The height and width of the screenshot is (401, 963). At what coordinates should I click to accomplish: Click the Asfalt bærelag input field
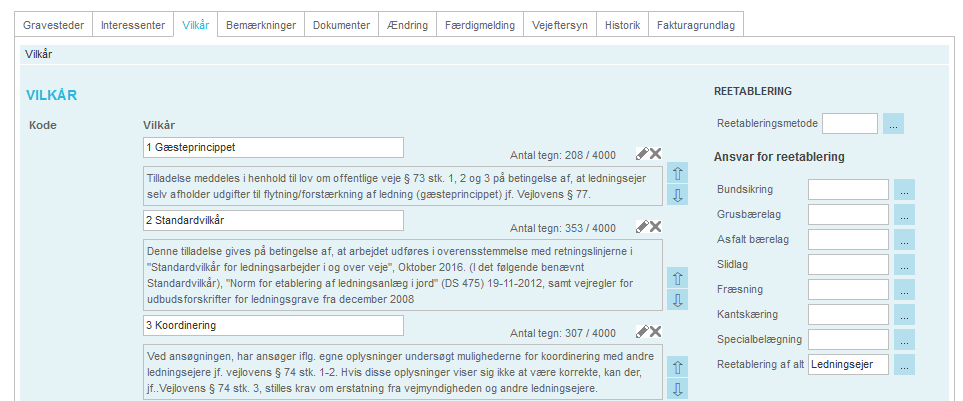(x=848, y=240)
